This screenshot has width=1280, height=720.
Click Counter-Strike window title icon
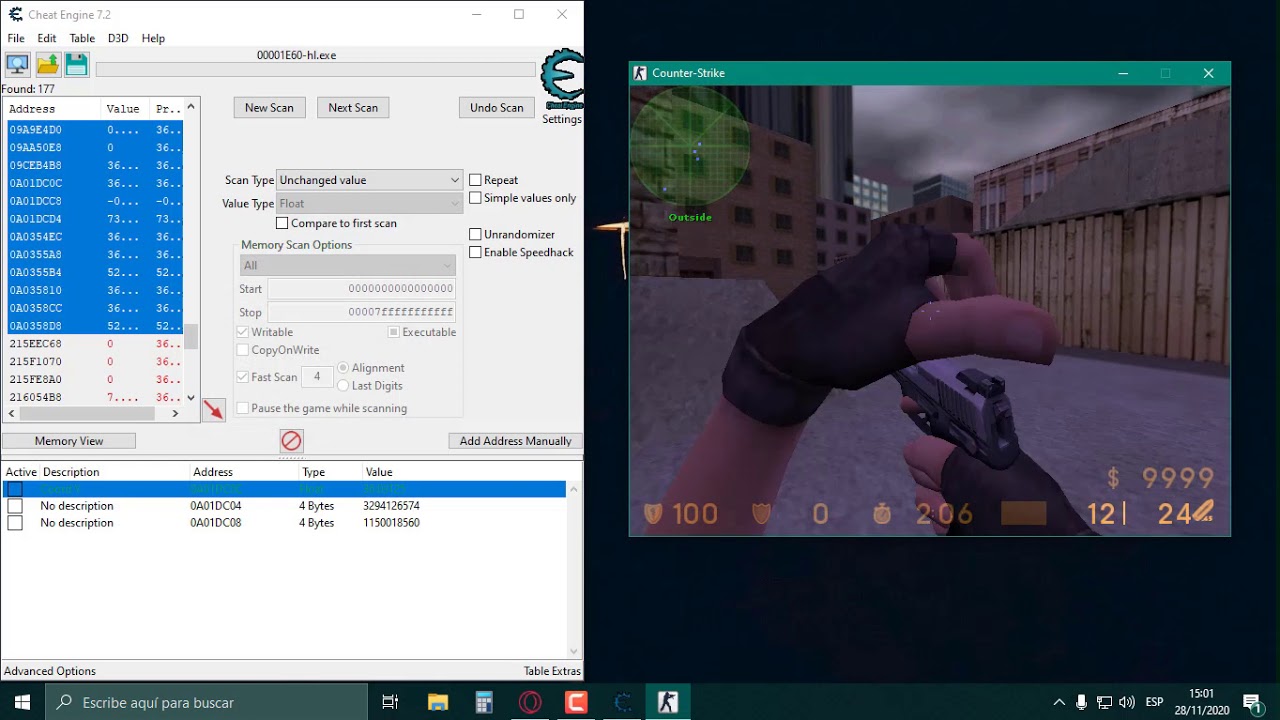(x=640, y=73)
